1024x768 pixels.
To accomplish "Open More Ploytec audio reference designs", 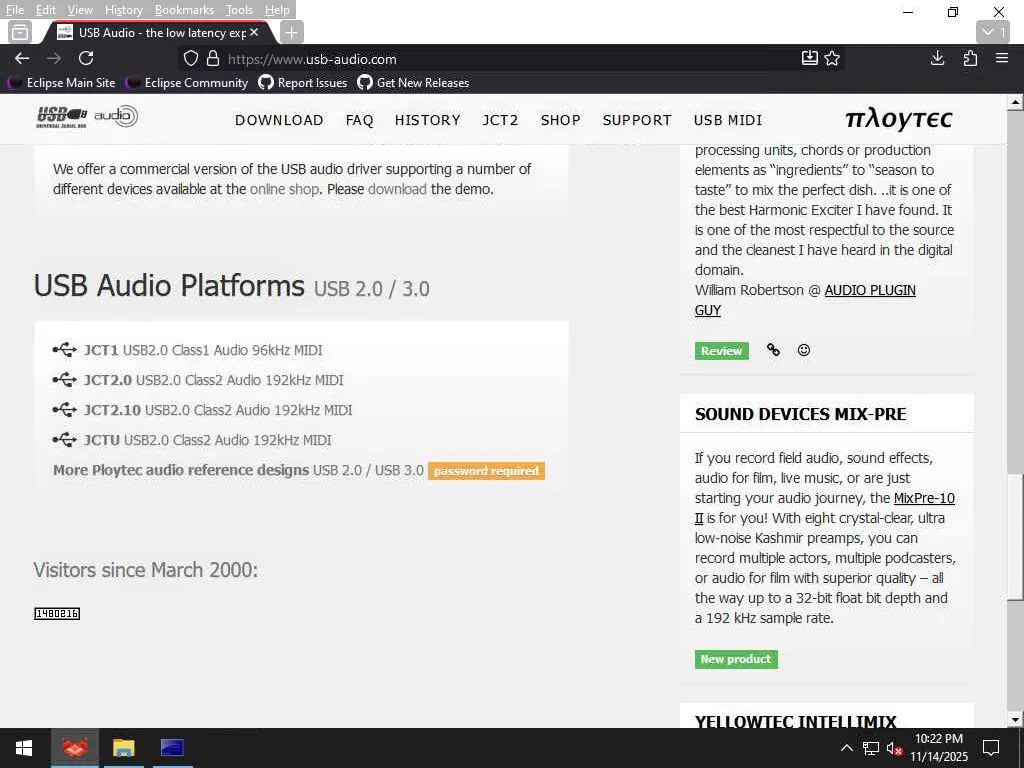I will [238, 470].
